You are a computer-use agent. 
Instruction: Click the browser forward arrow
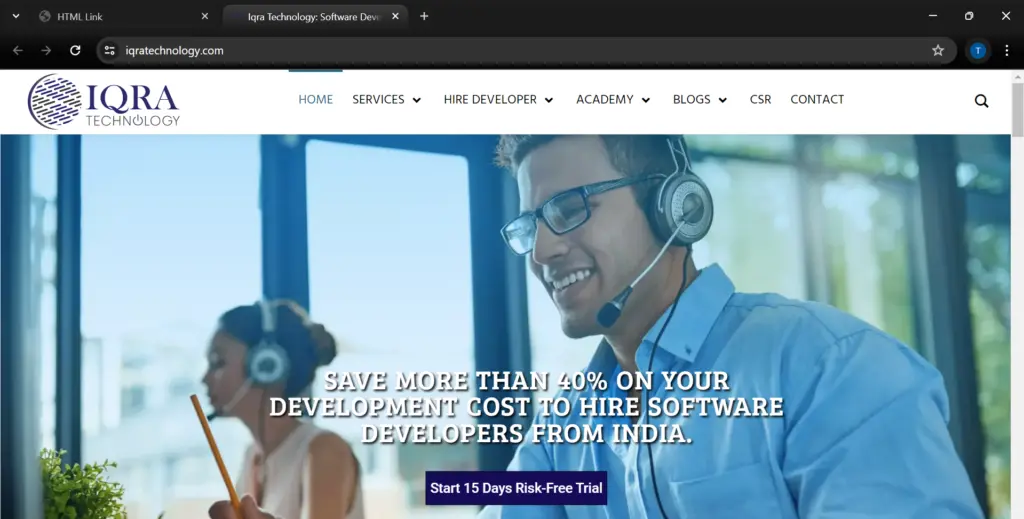46,50
